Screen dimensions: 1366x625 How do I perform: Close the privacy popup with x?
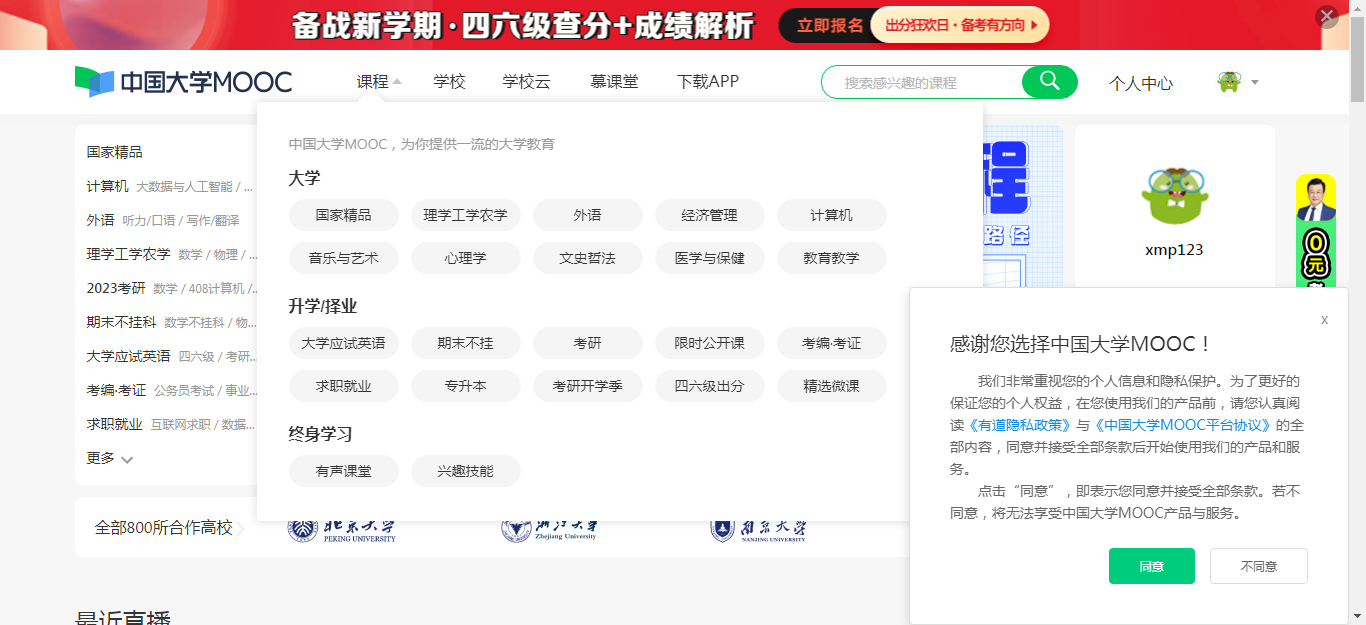pos(1324,320)
